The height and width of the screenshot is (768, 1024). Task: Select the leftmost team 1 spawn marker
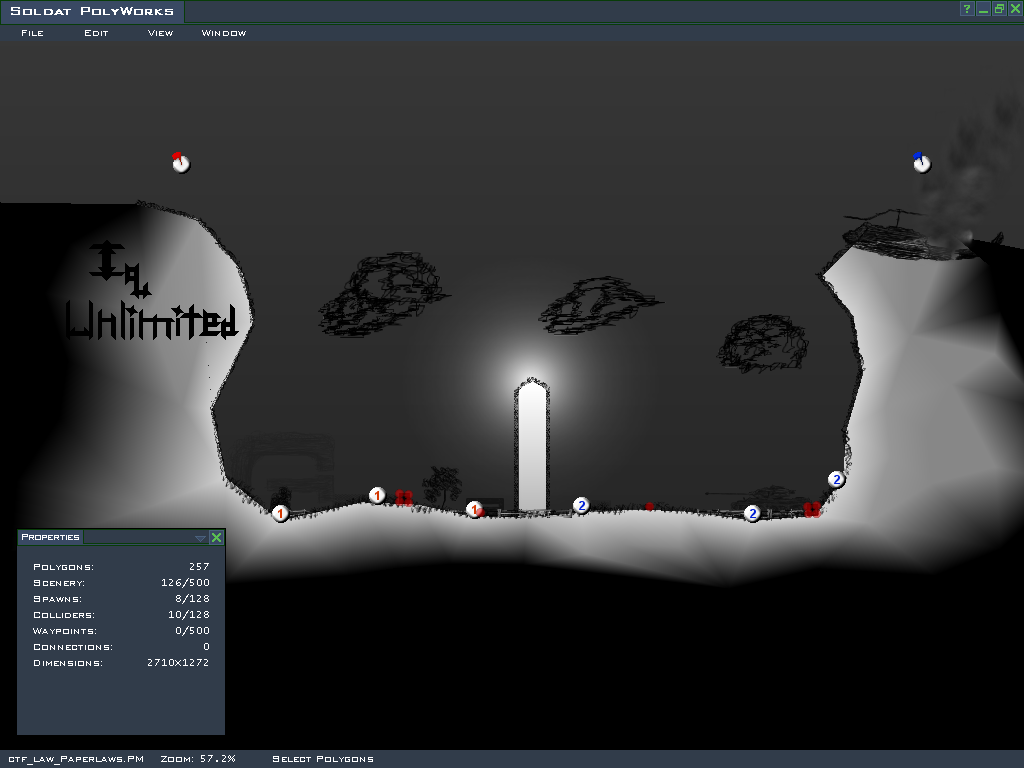click(281, 513)
